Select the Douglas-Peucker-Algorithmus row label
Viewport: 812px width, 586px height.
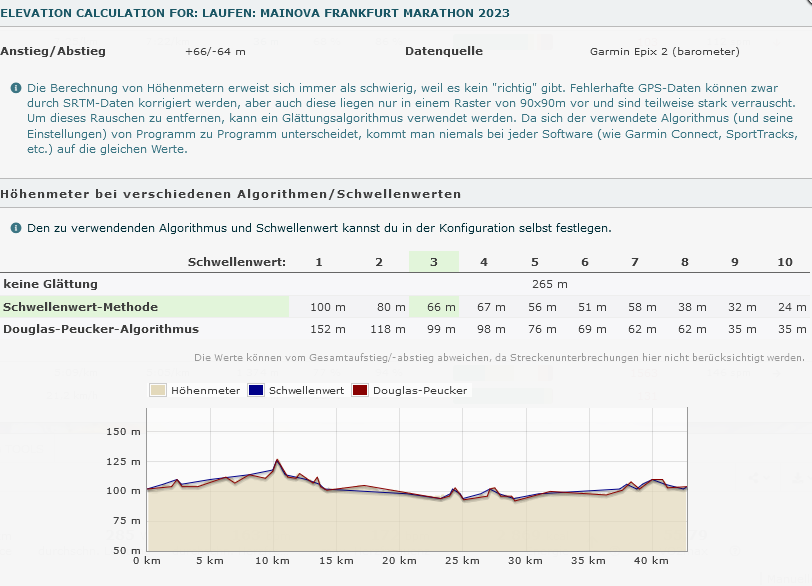(101, 329)
